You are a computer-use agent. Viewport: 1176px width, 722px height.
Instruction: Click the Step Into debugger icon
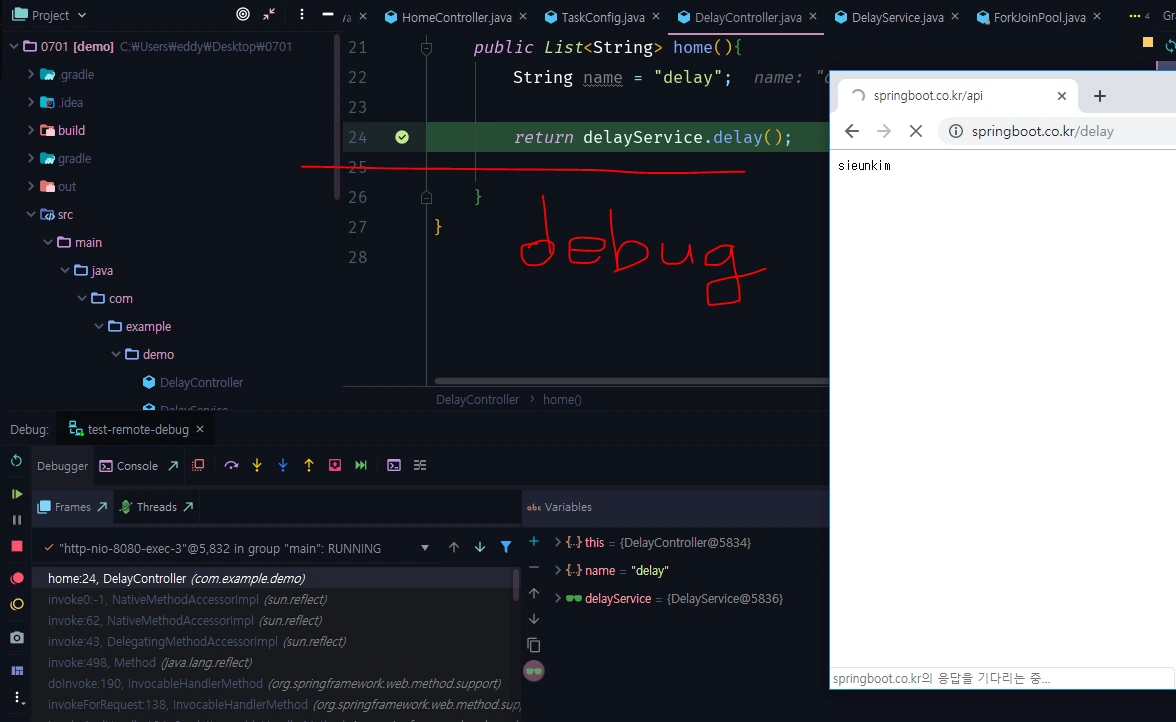[x=257, y=465]
